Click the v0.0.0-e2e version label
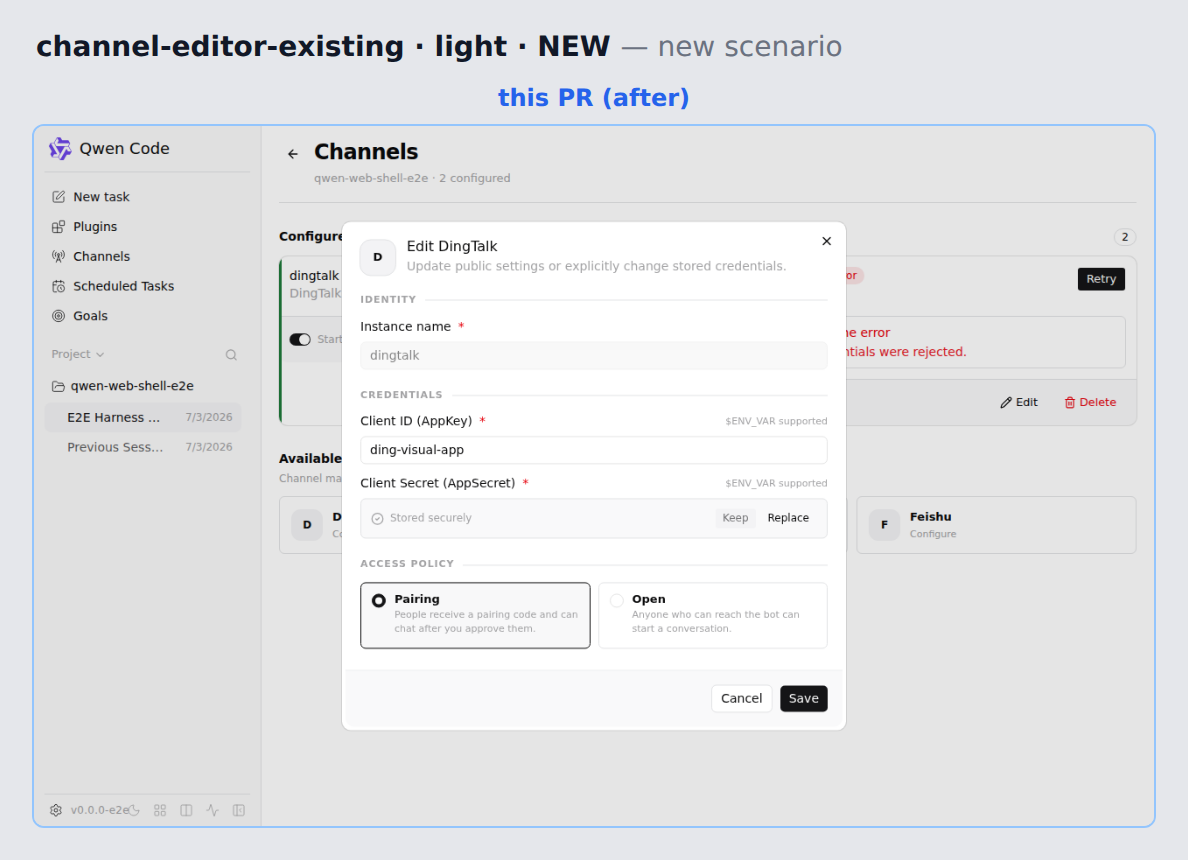The width and height of the screenshot is (1188, 860). point(99,810)
